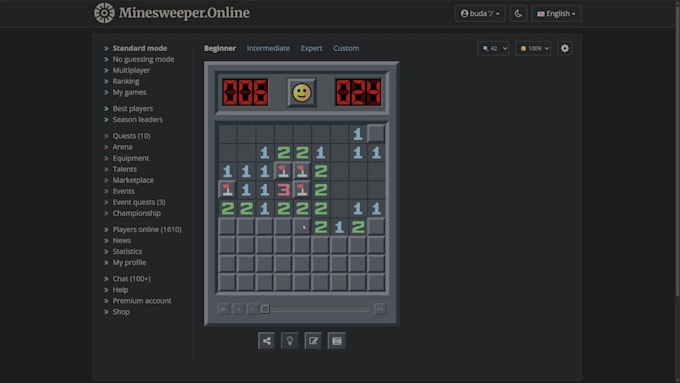Open the Events page
This screenshot has height=383, width=680.
(x=123, y=191)
